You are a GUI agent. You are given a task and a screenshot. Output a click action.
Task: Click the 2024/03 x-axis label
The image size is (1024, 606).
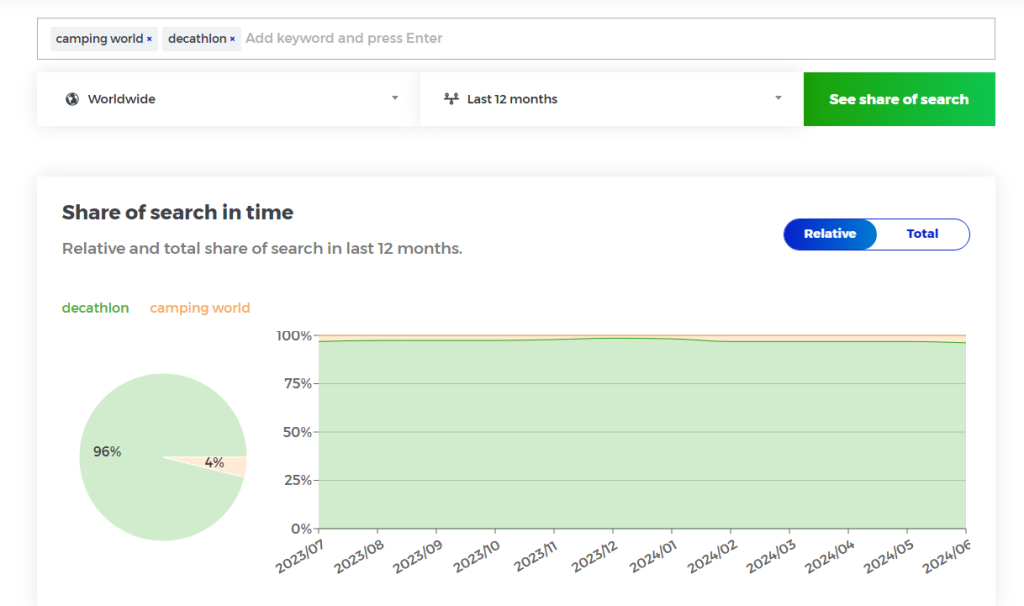pyautogui.click(x=771, y=557)
